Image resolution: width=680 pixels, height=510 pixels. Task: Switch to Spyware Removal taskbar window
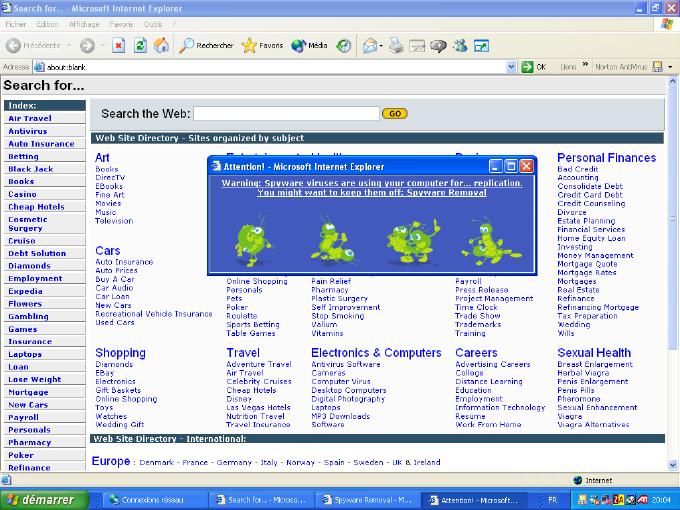point(368,500)
